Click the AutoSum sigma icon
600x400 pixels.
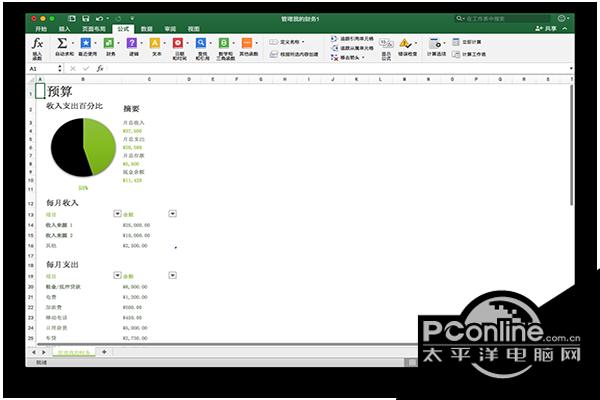click(x=62, y=43)
